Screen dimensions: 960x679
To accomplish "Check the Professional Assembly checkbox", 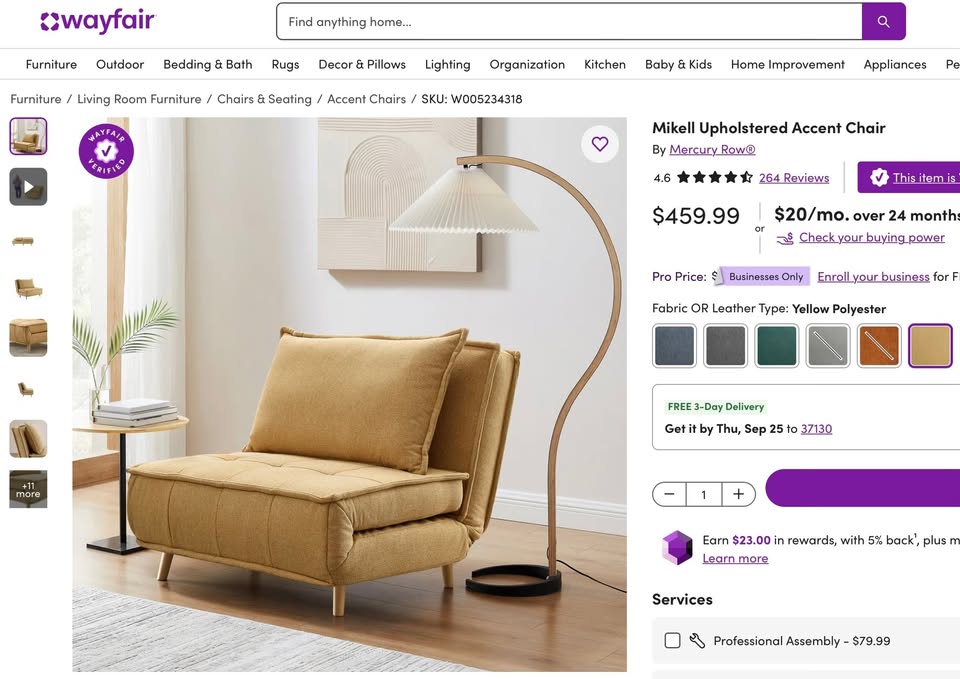I will tap(672, 640).
